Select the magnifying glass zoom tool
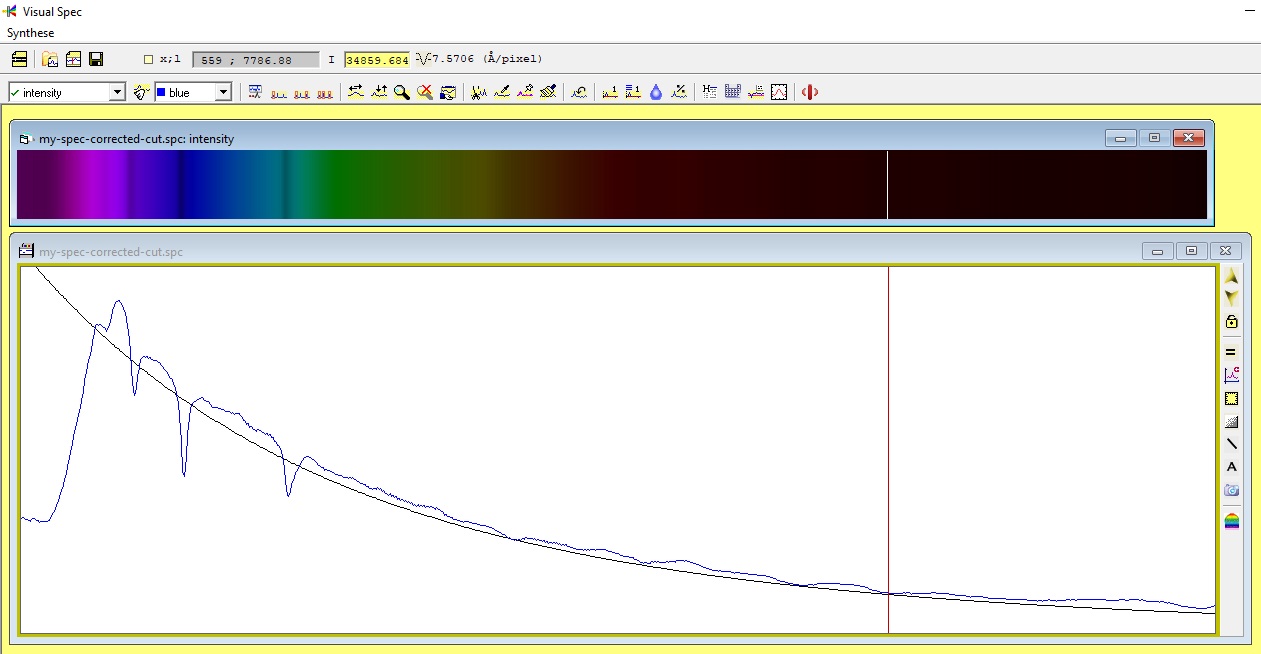1261x654 pixels. [401, 92]
